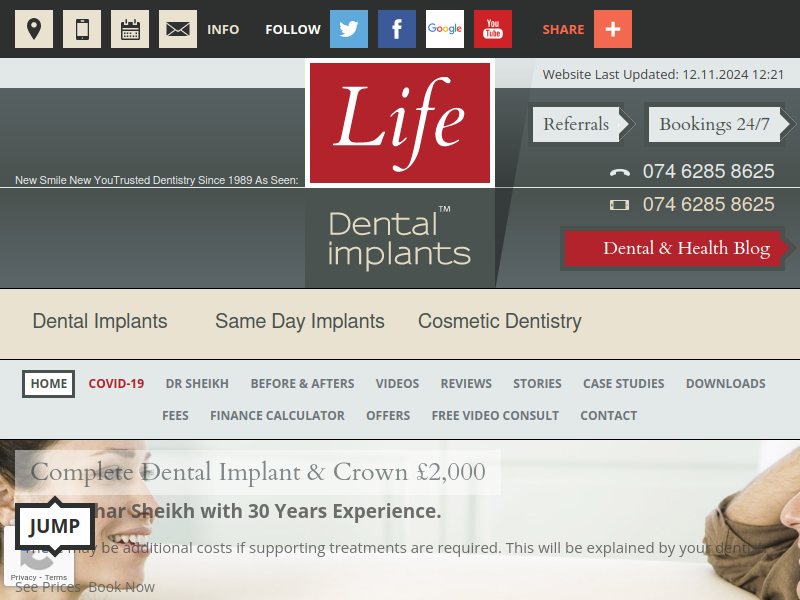Click the Life red logo
This screenshot has height=600, width=800.
tap(400, 123)
